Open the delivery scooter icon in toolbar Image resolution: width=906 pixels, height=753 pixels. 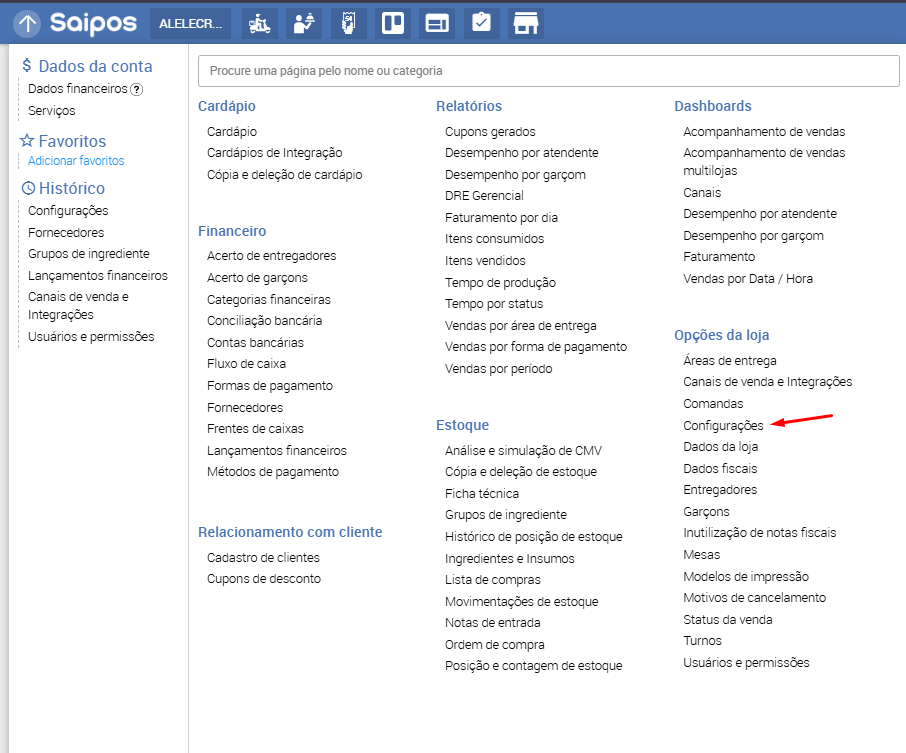coord(260,23)
